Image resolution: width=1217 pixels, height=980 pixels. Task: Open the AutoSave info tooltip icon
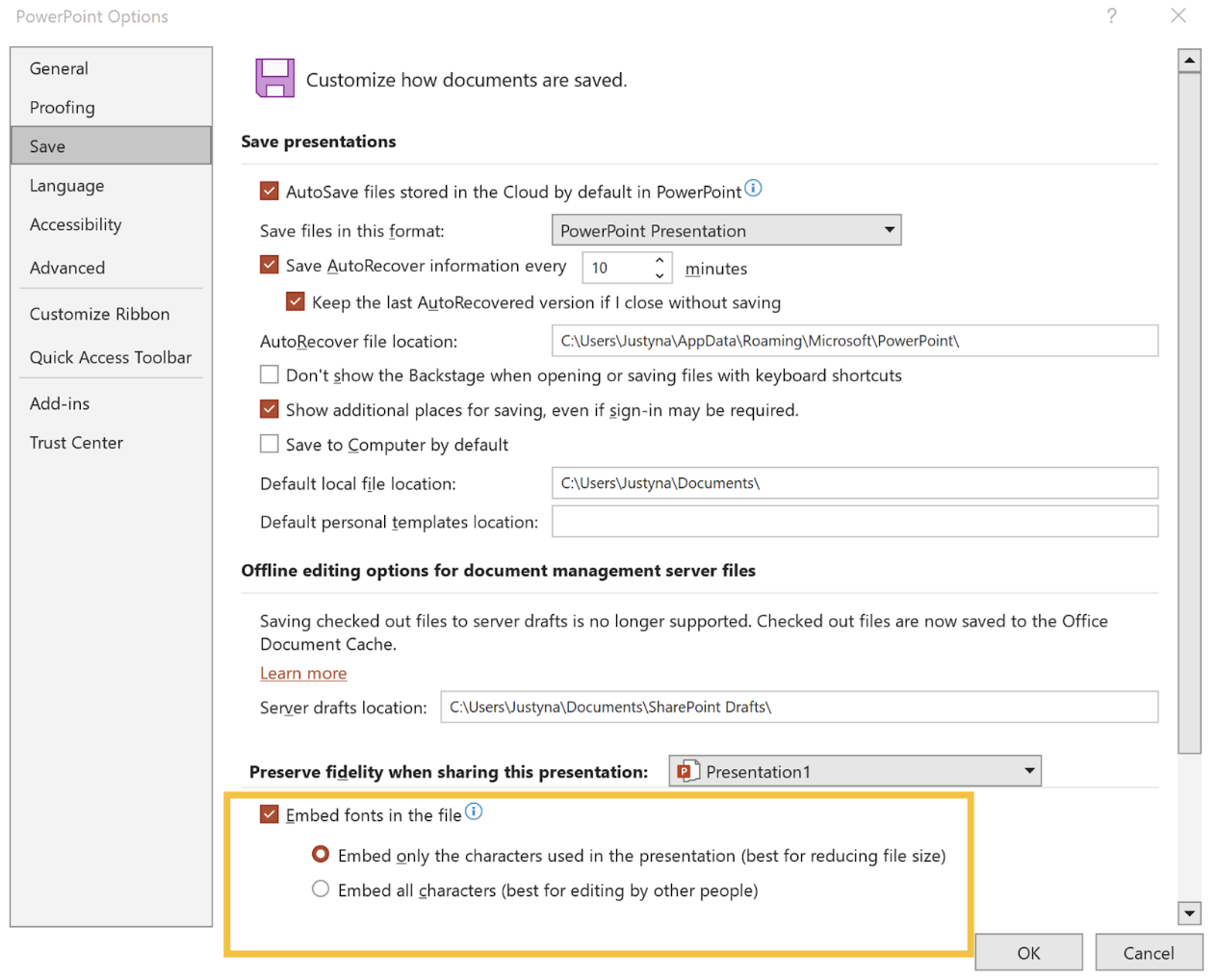pos(753,189)
